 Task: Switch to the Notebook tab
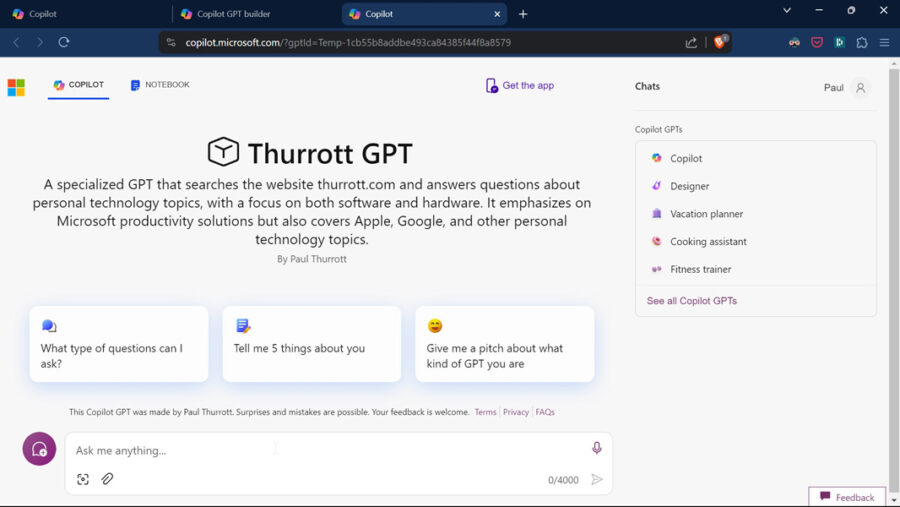tap(160, 85)
